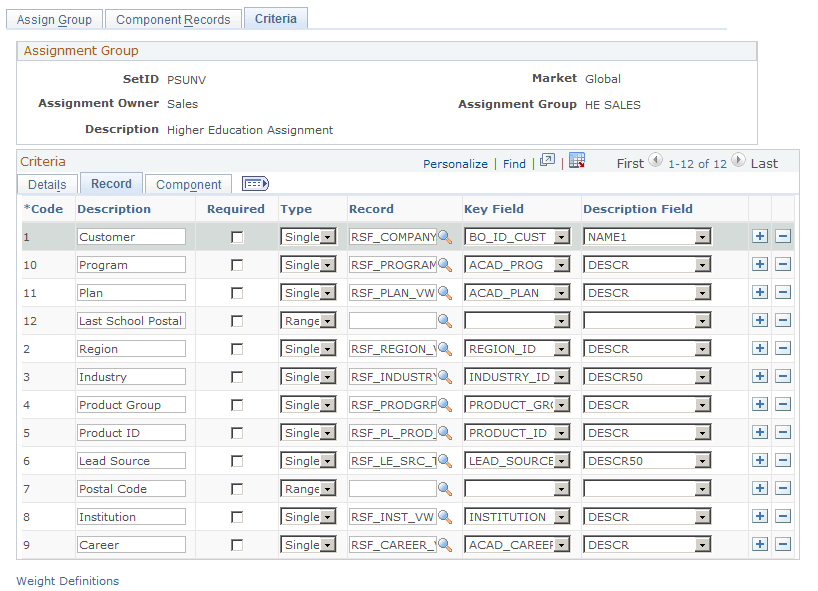The height and width of the screenshot is (591, 818).
Task: Open the Weight Definitions link
Action: tap(67, 581)
